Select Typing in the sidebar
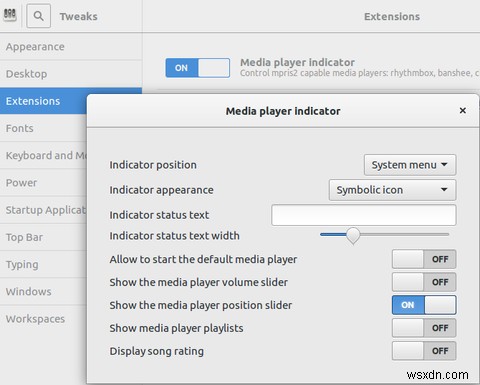Screen dimensions: 480x385 pyautogui.click(x=43, y=264)
